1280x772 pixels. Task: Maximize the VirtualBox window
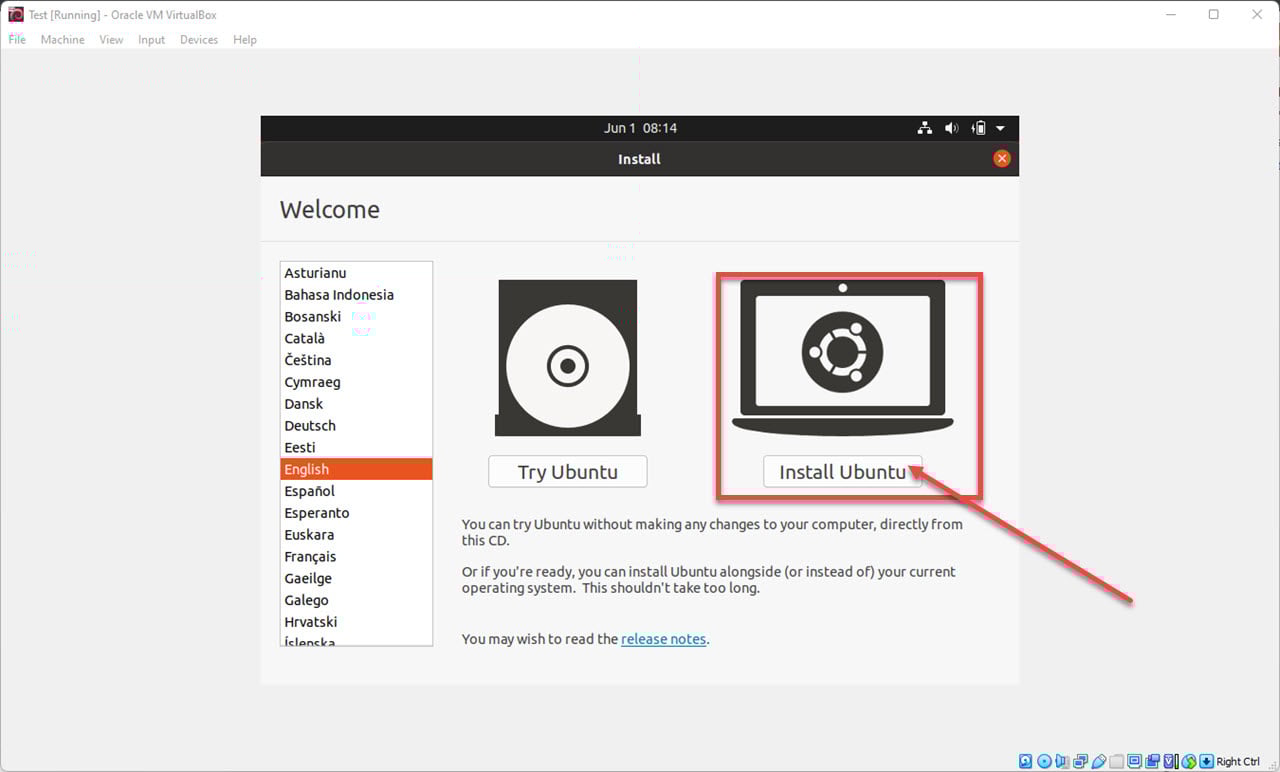(x=1213, y=14)
